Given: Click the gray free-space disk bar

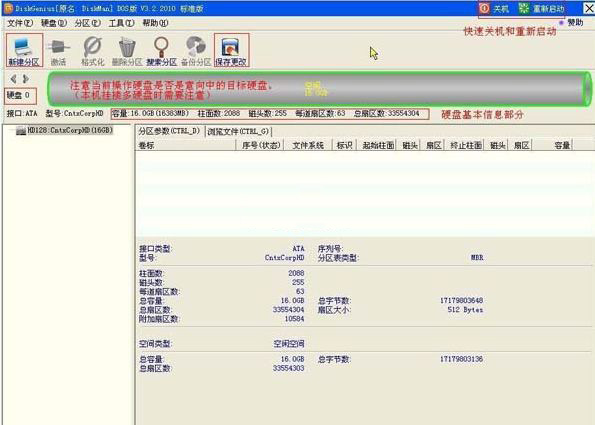Looking at the screenshot, I should tap(319, 89).
